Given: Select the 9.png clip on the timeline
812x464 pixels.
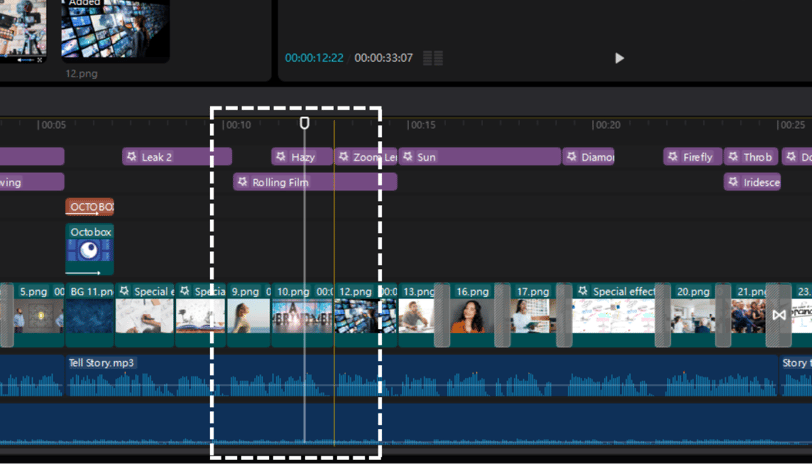Looking at the screenshot, I should pos(249,314).
